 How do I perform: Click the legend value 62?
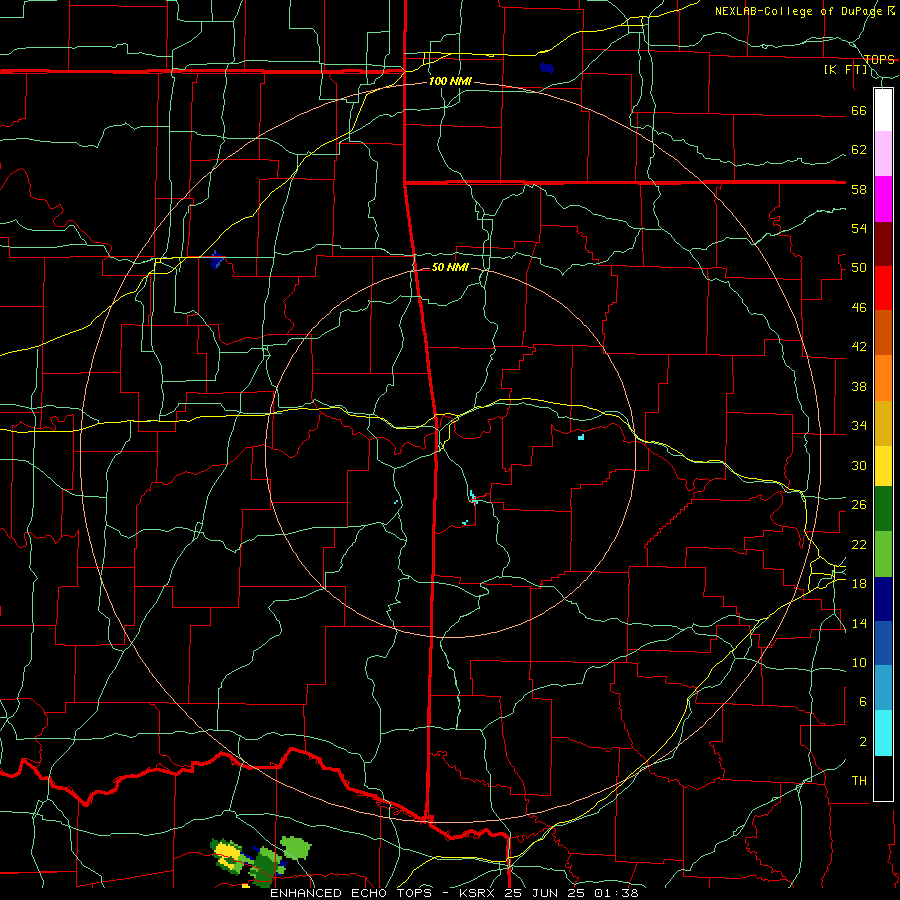click(859, 150)
